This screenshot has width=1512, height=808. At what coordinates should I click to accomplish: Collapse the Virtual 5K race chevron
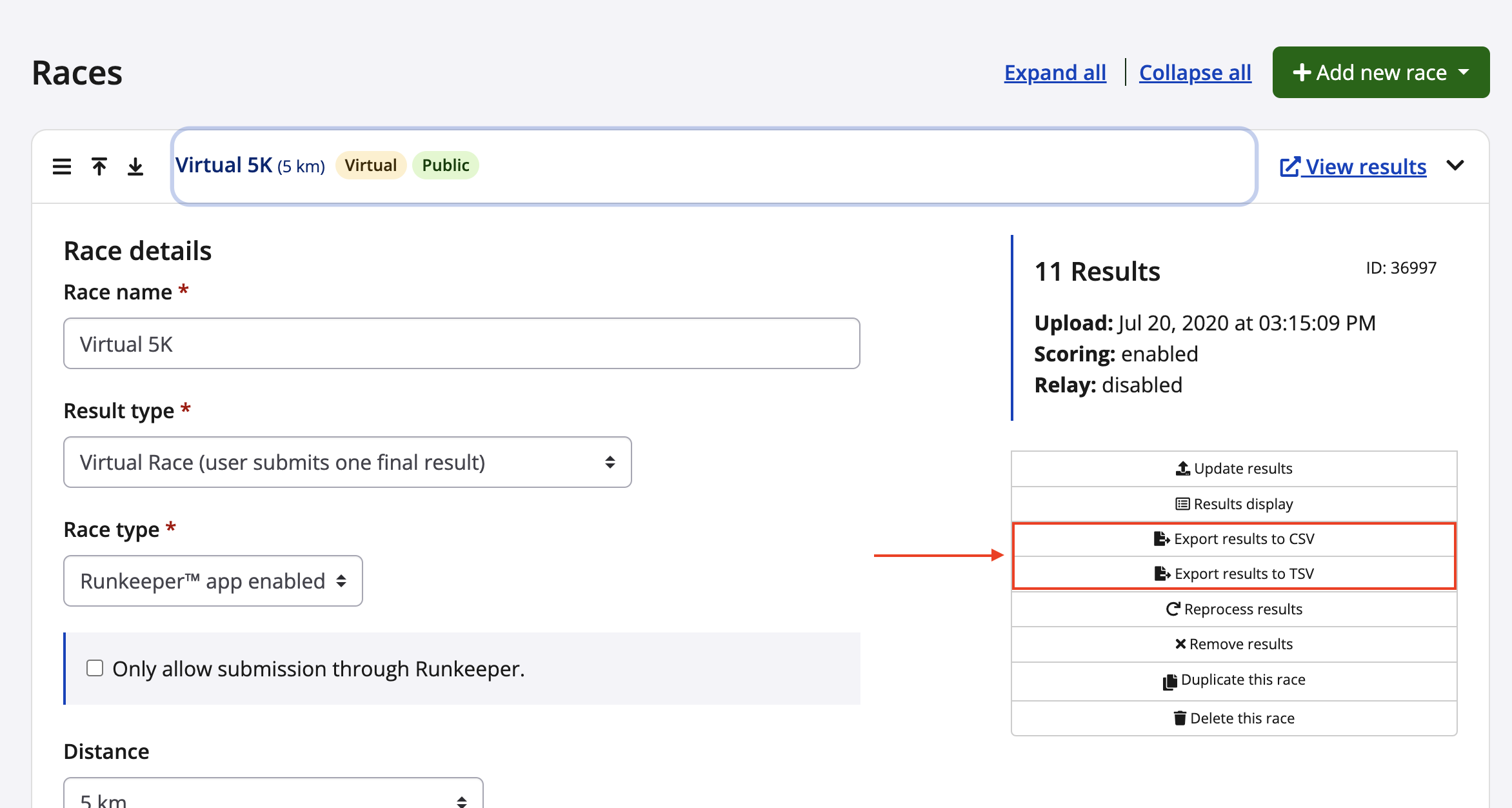click(x=1455, y=166)
